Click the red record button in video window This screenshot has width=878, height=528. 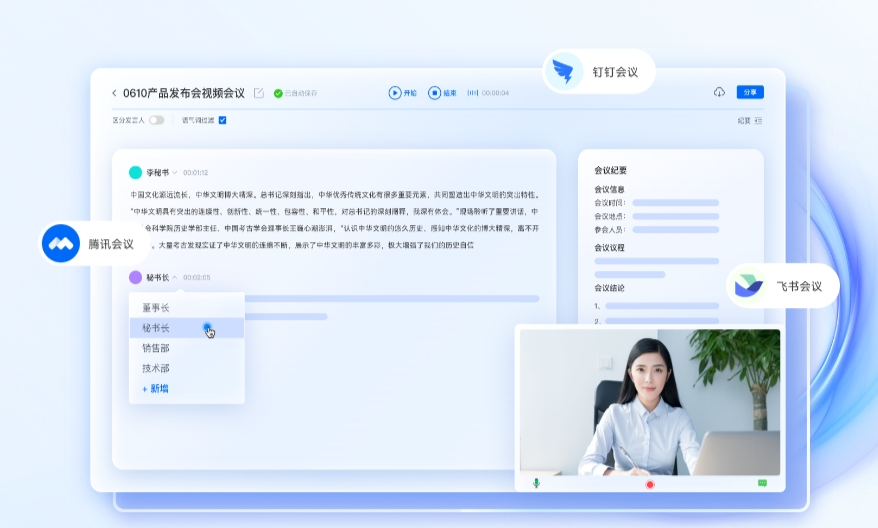click(650, 484)
